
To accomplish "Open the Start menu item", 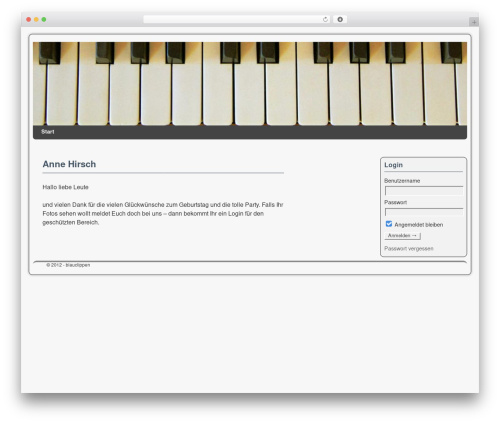I will click(48, 132).
